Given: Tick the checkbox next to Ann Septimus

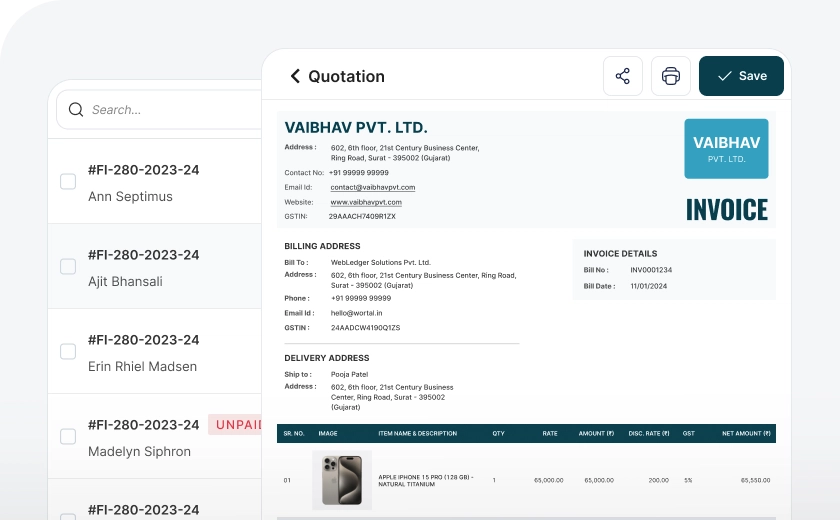Looking at the screenshot, I should click(x=68, y=182).
